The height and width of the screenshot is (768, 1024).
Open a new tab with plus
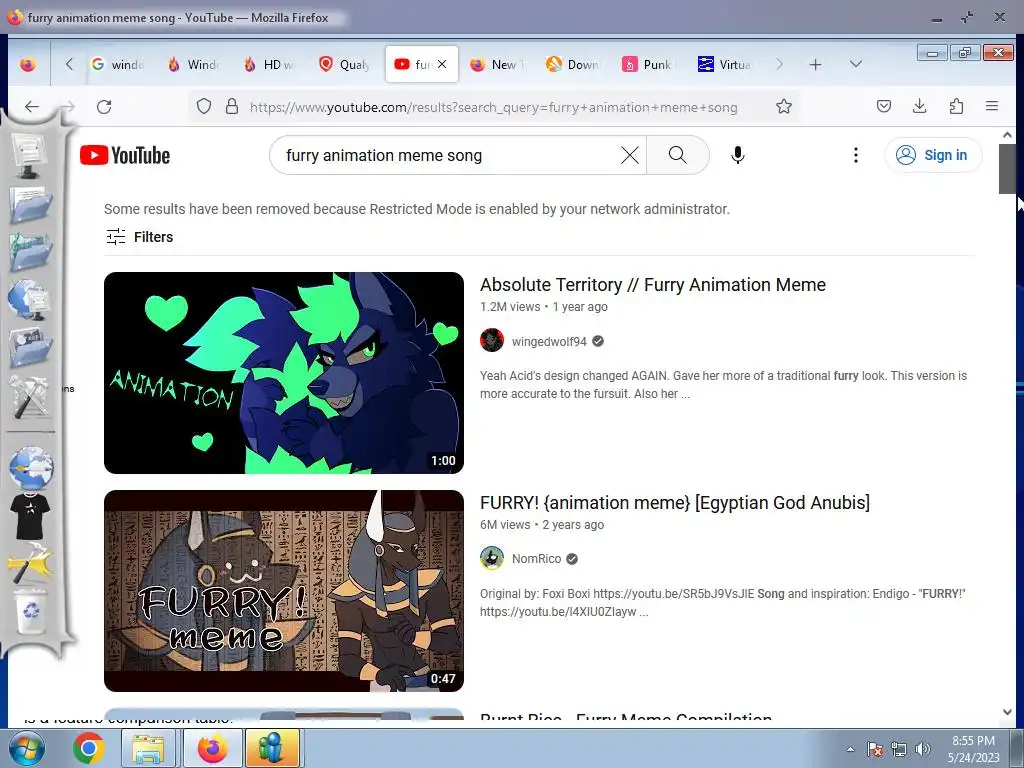(815, 64)
